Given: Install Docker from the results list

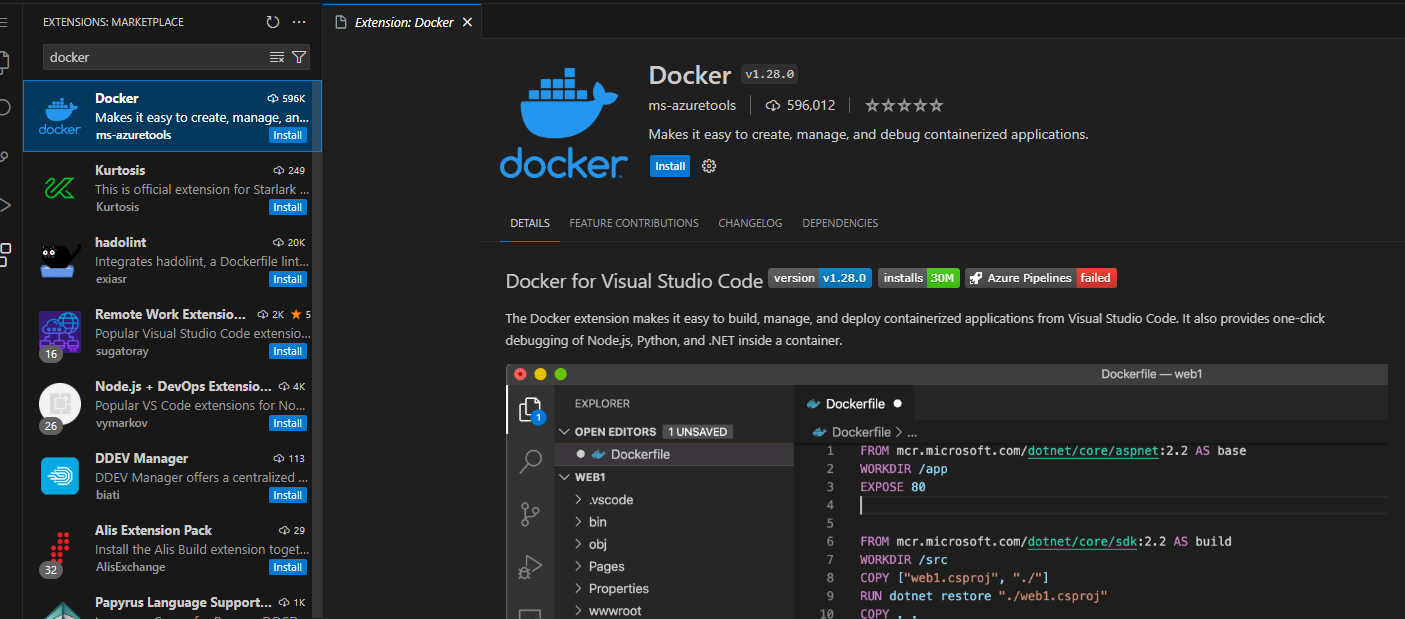Looking at the screenshot, I should tap(288, 135).
